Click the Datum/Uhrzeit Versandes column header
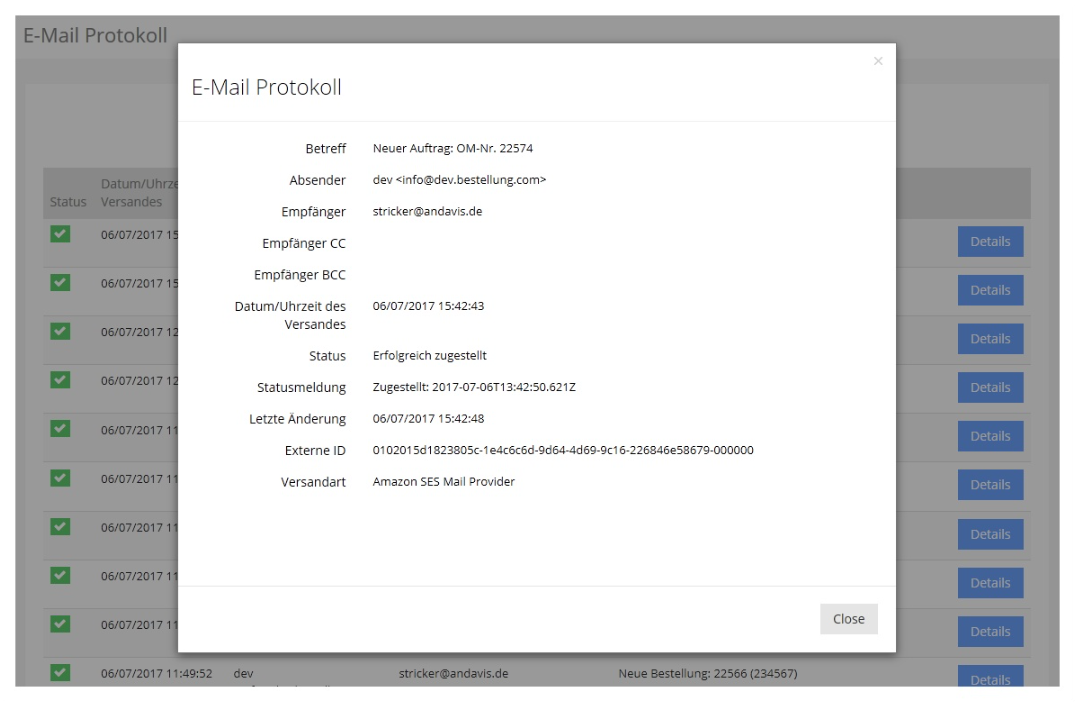Image resolution: width=1075 pixels, height=702 pixels. 138,193
